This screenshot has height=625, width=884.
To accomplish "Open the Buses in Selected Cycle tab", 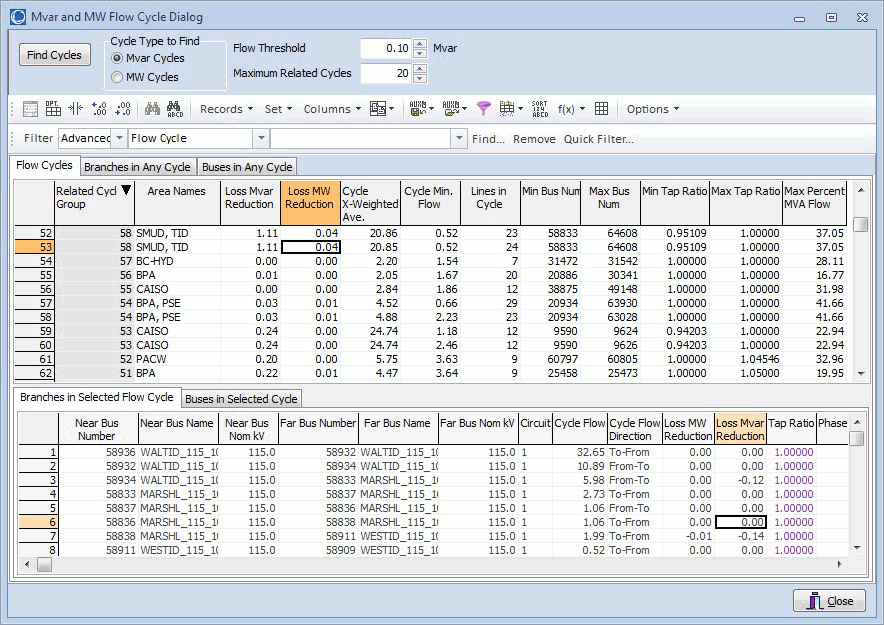I will 241,398.
